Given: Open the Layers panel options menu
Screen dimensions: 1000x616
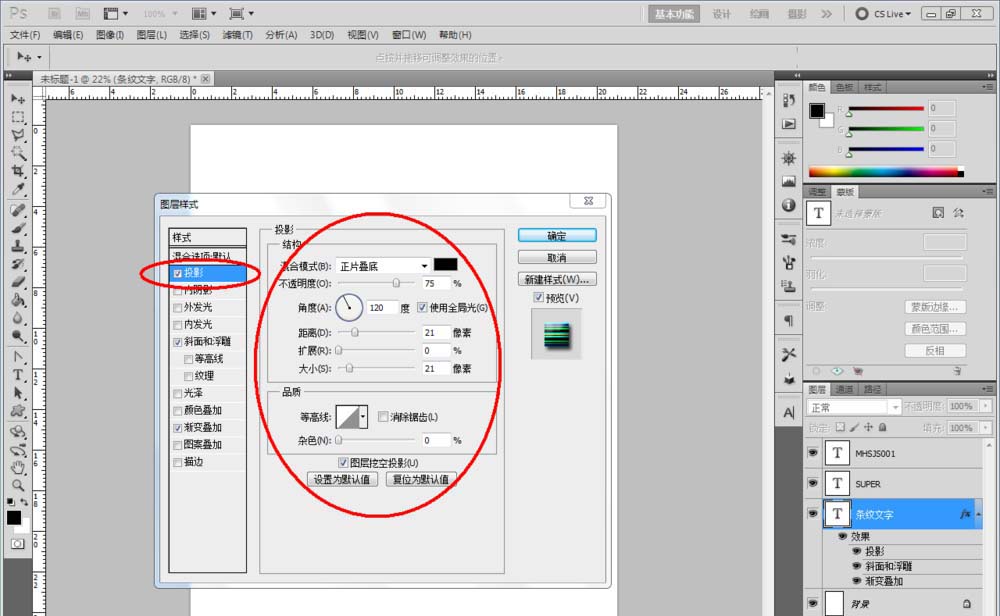Looking at the screenshot, I should 988,388.
